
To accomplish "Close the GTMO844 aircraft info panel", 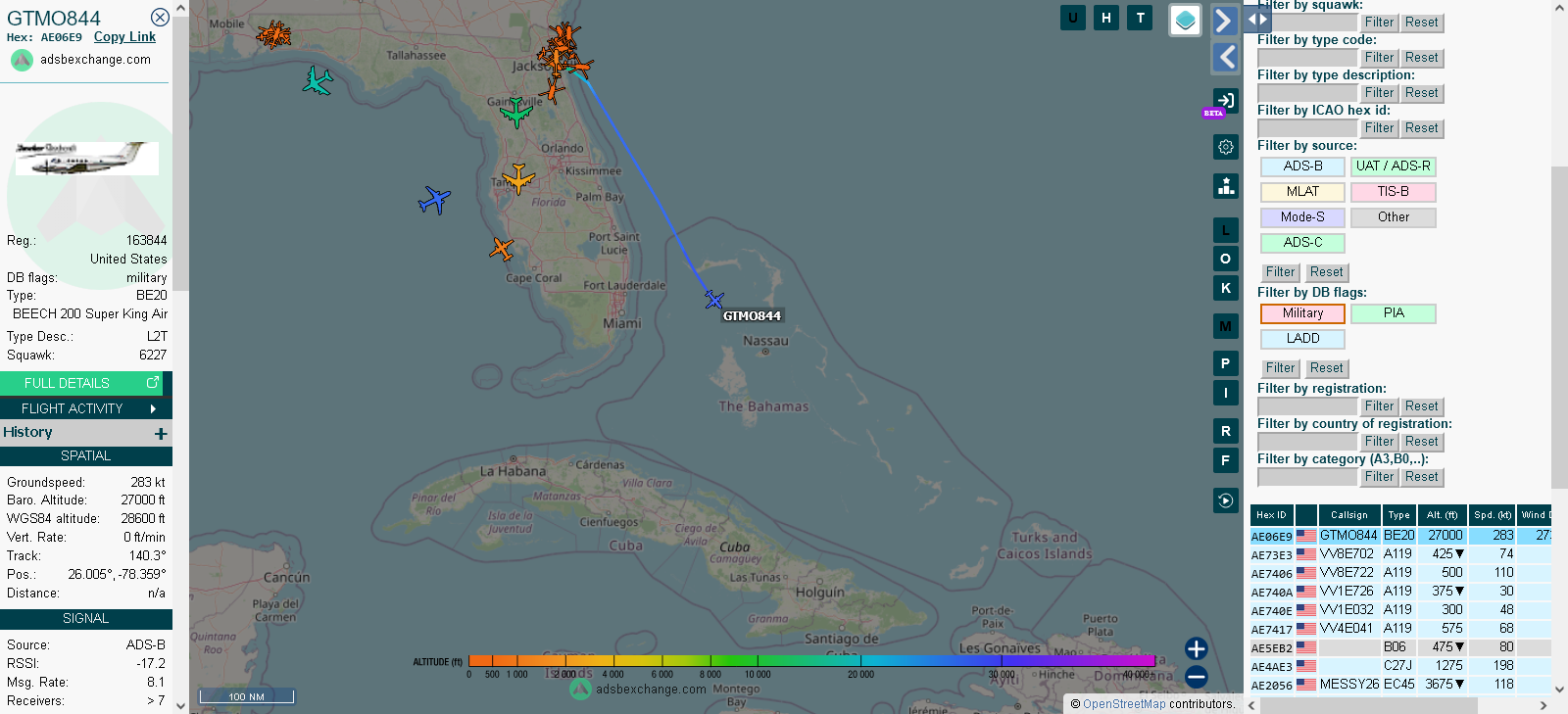I will pyautogui.click(x=160, y=18).
